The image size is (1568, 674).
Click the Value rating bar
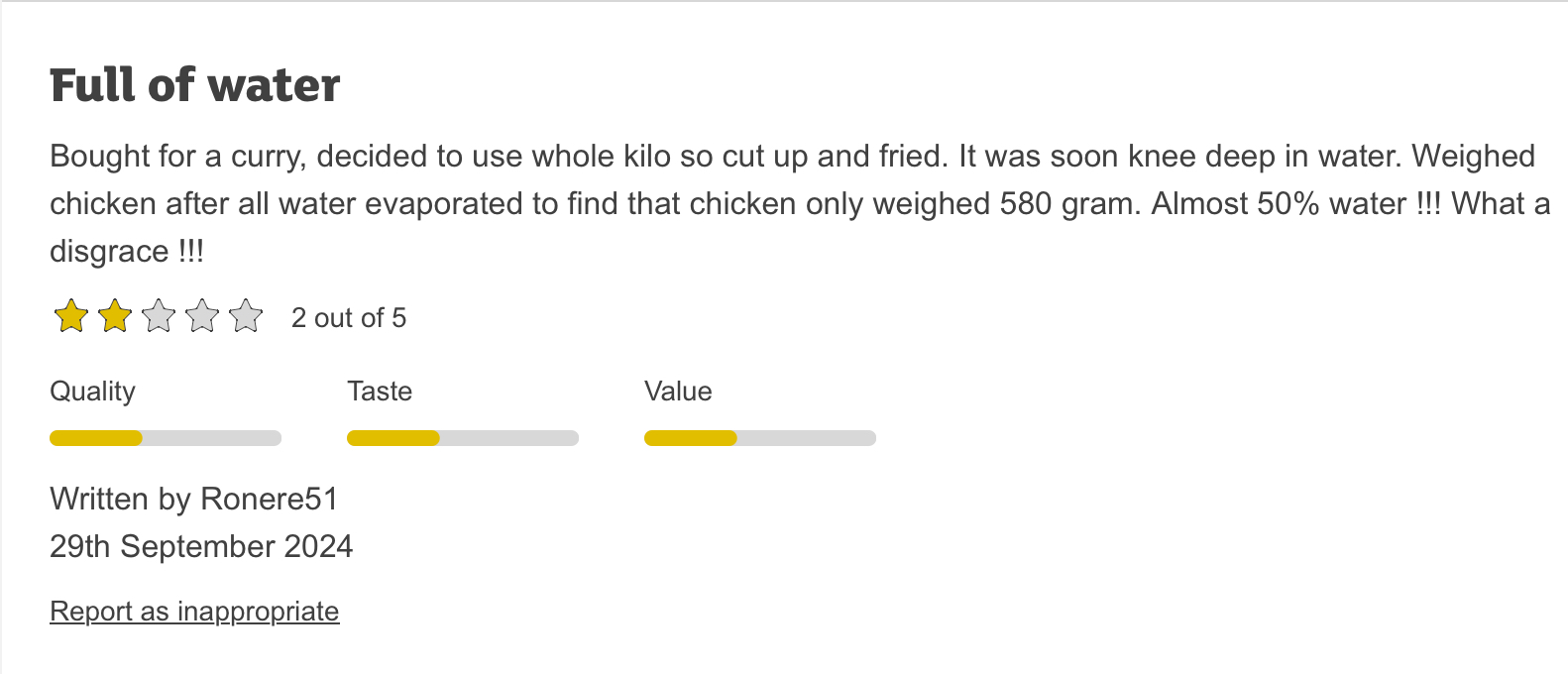760,438
